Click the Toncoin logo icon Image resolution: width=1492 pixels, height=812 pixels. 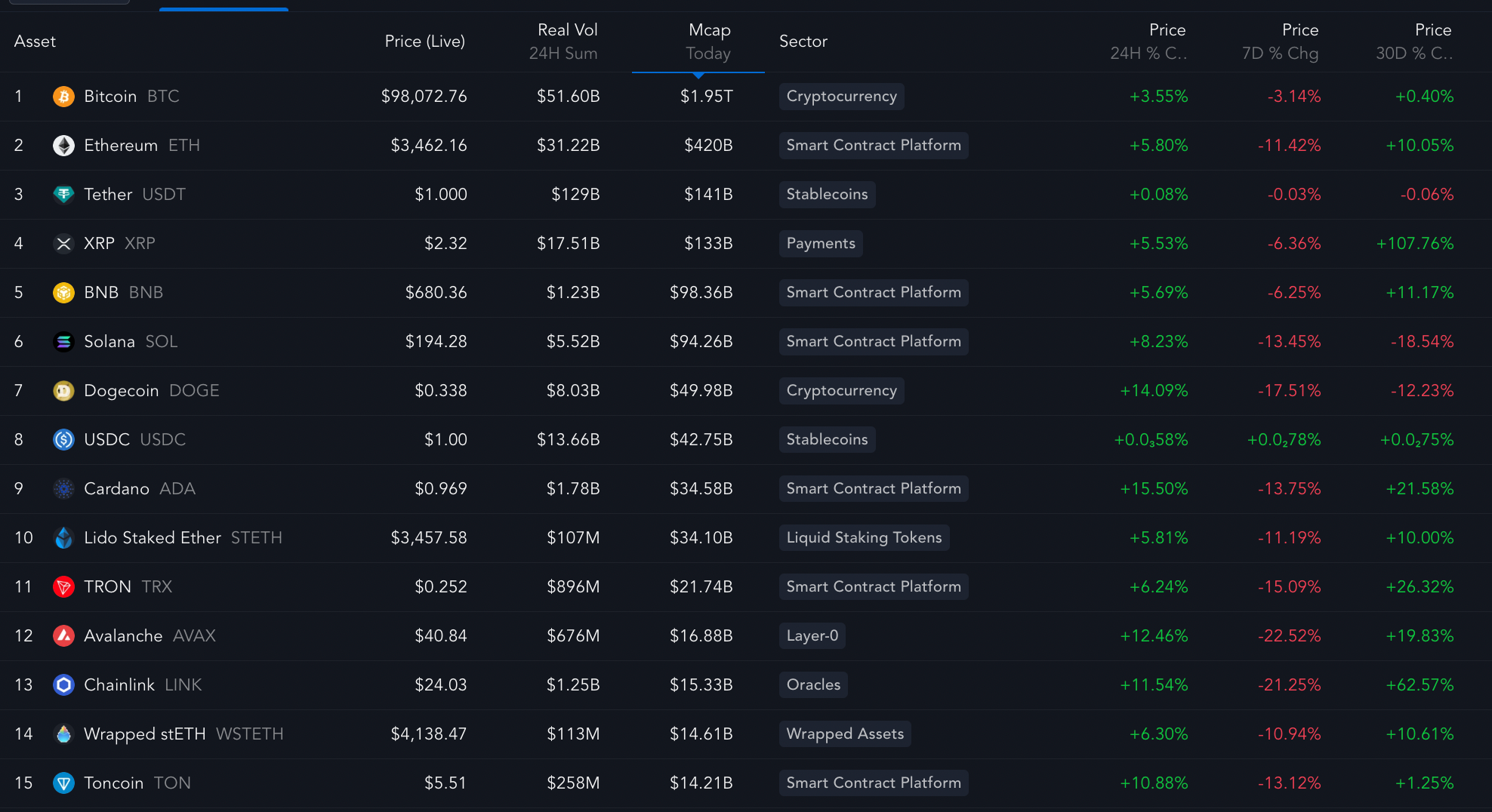coord(63,783)
